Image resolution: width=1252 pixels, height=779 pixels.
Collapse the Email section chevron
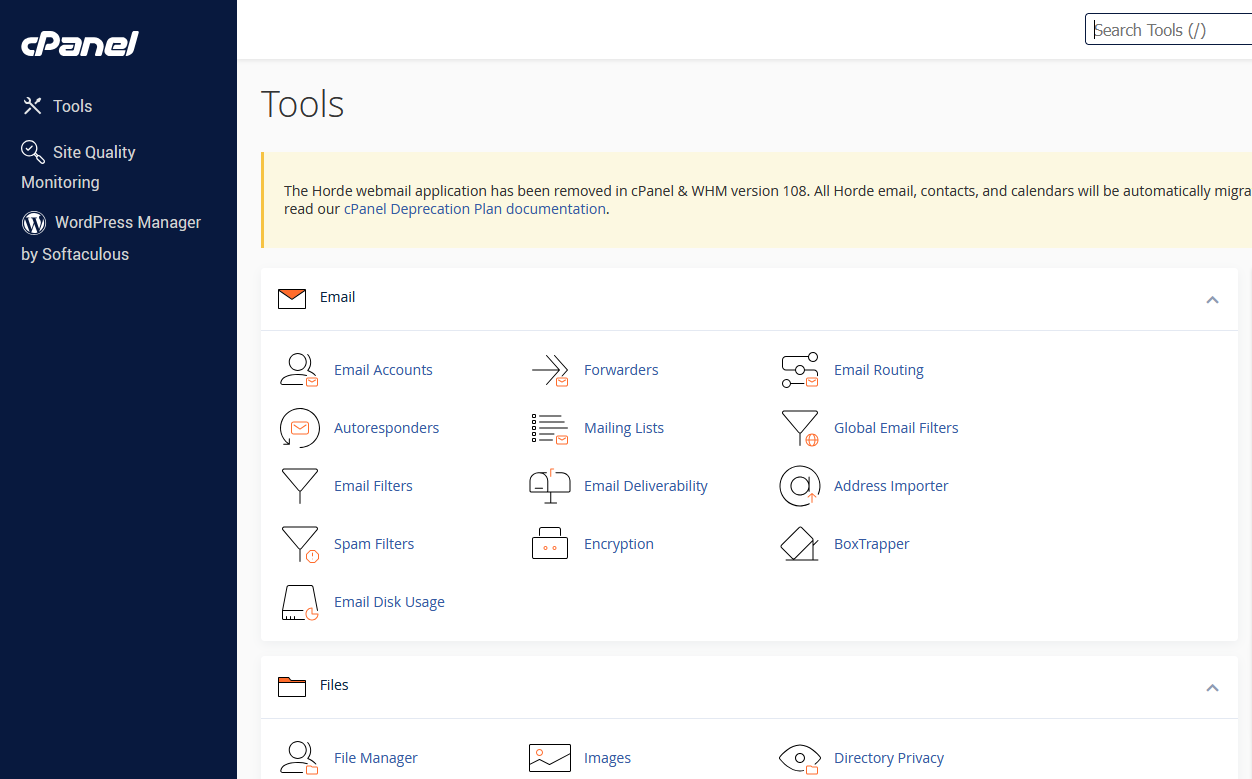point(1212,299)
